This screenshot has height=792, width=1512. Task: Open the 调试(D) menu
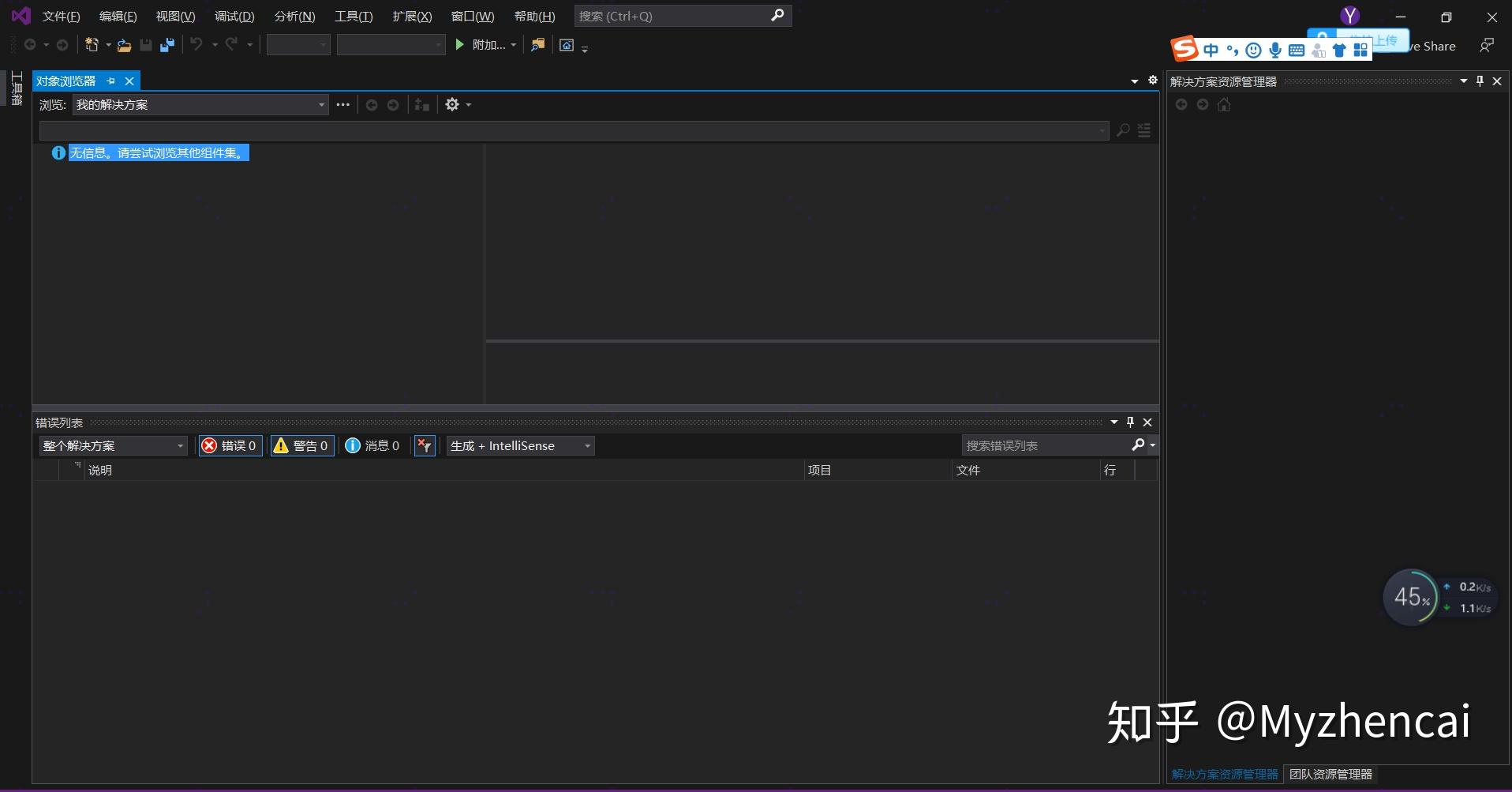pyautogui.click(x=233, y=16)
